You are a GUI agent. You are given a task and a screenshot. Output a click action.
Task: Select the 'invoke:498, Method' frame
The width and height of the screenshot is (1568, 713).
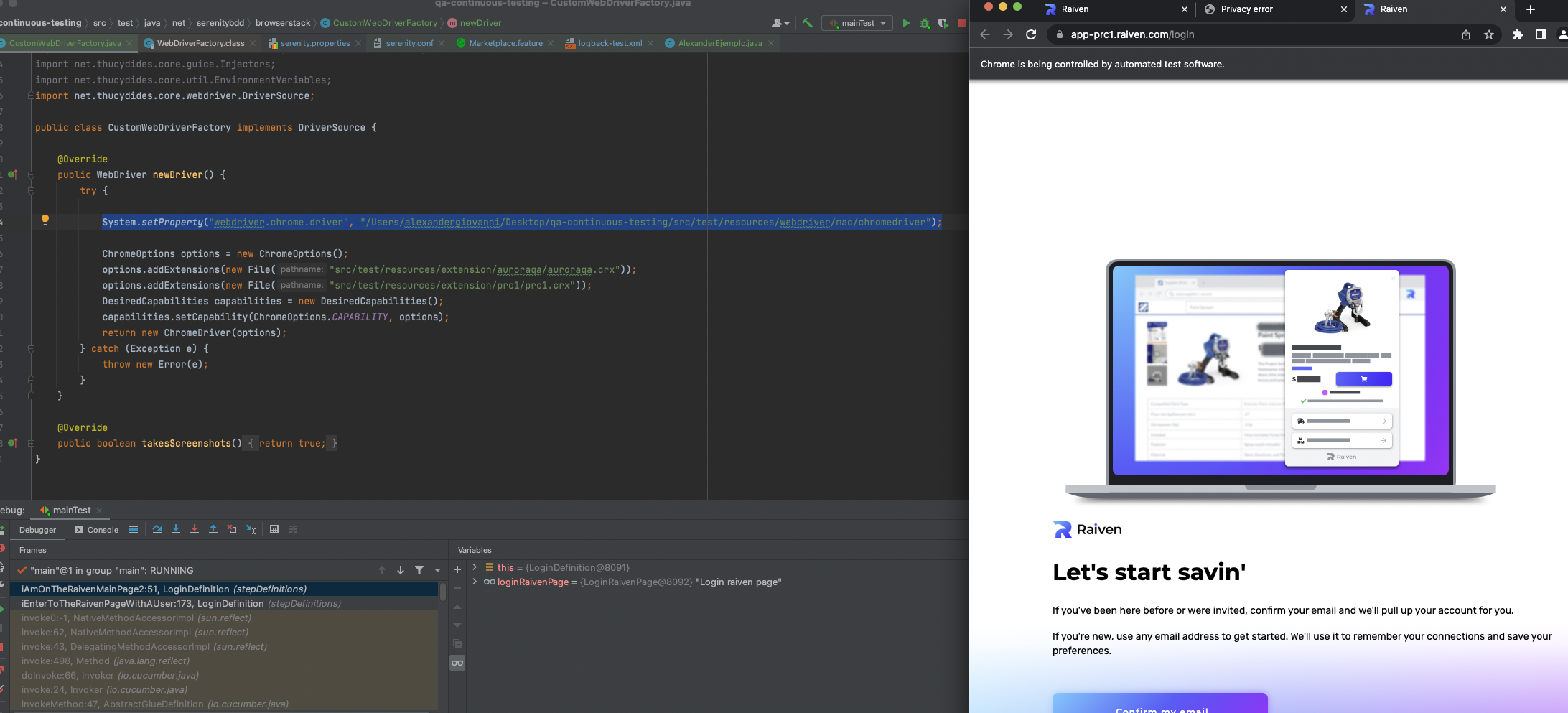pos(223,661)
